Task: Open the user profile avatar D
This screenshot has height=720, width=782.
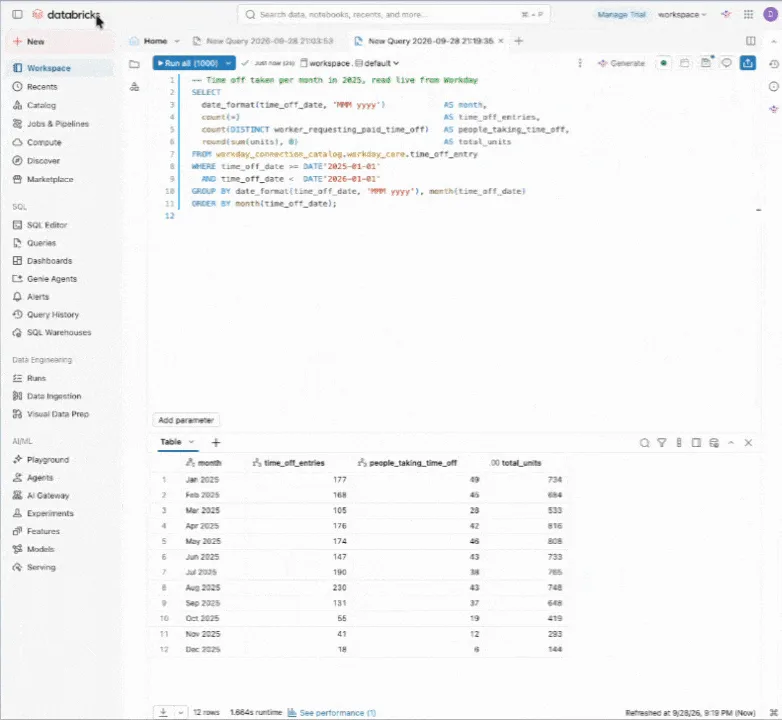Action: pyautogui.click(x=770, y=14)
